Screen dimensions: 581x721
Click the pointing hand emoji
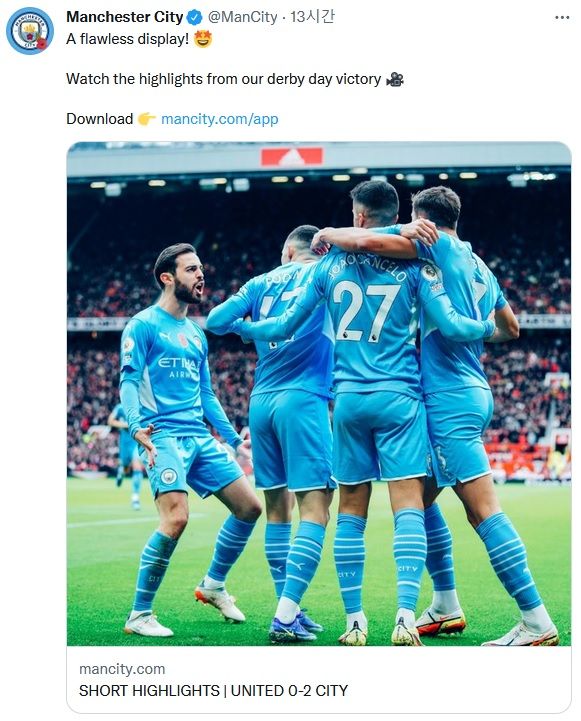[147, 119]
